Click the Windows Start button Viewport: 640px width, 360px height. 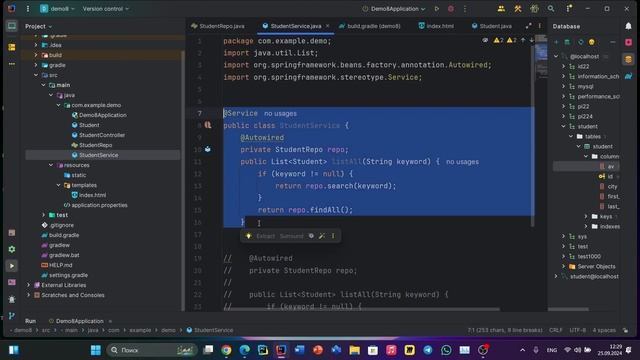click(x=96, y=350)
